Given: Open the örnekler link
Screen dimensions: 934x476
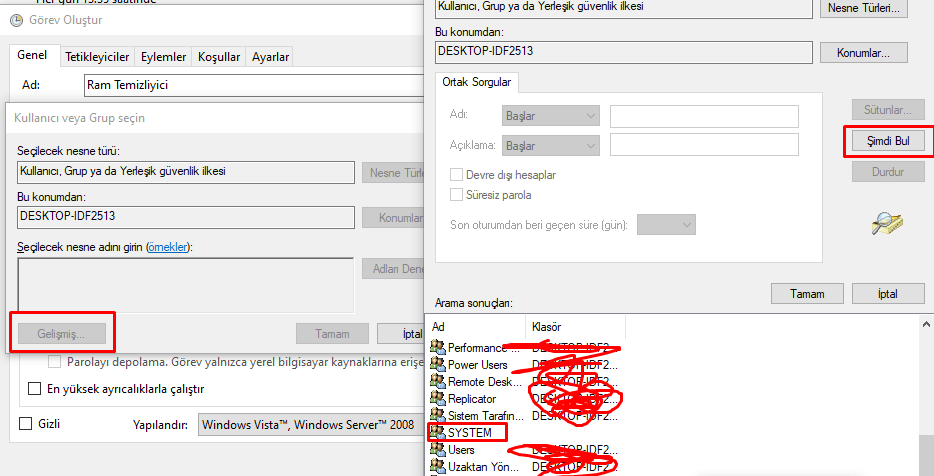Looking at the screenshot, I should pos(167,247).
